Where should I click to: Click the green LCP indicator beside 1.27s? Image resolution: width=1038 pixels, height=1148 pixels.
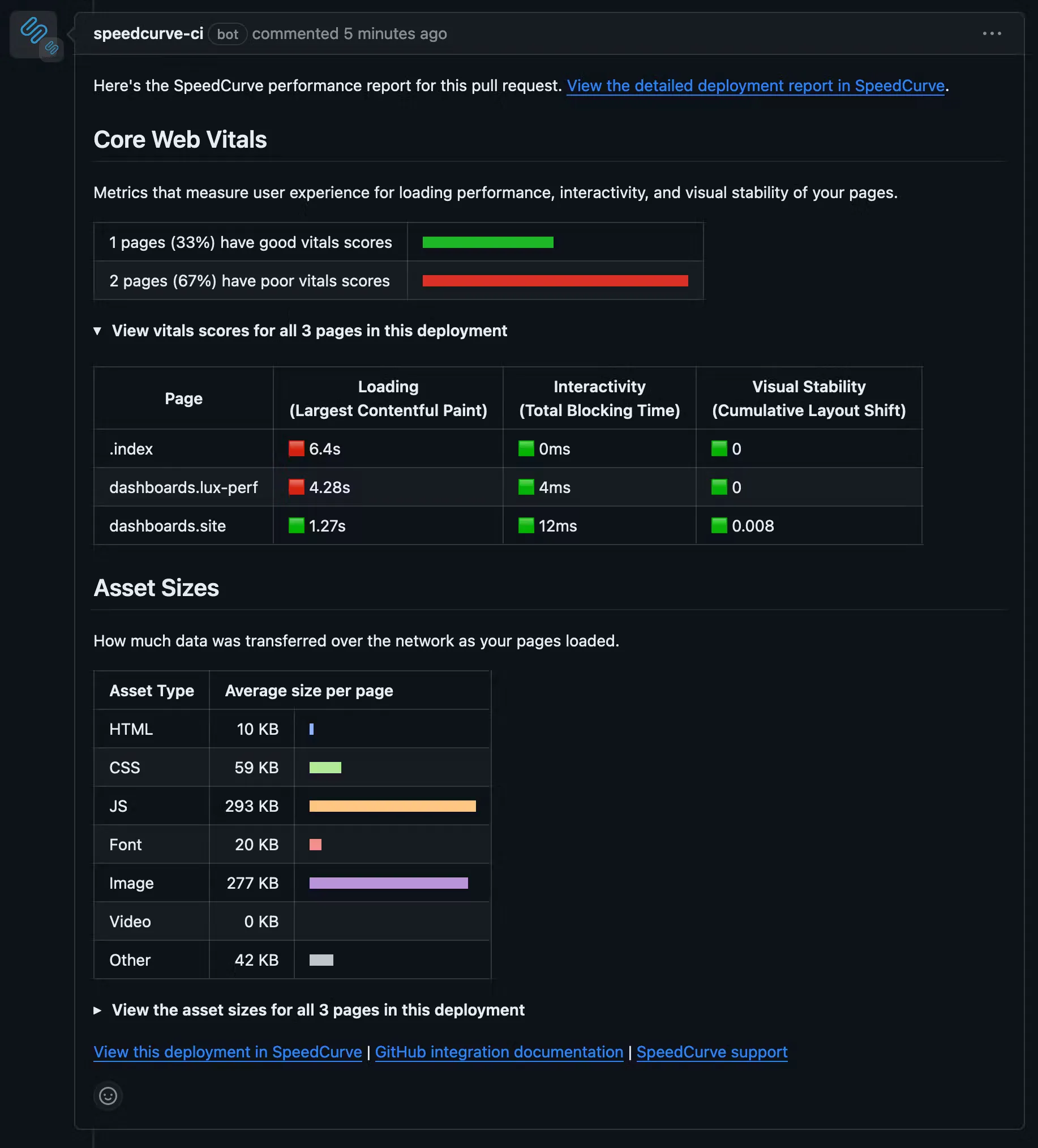297,525
